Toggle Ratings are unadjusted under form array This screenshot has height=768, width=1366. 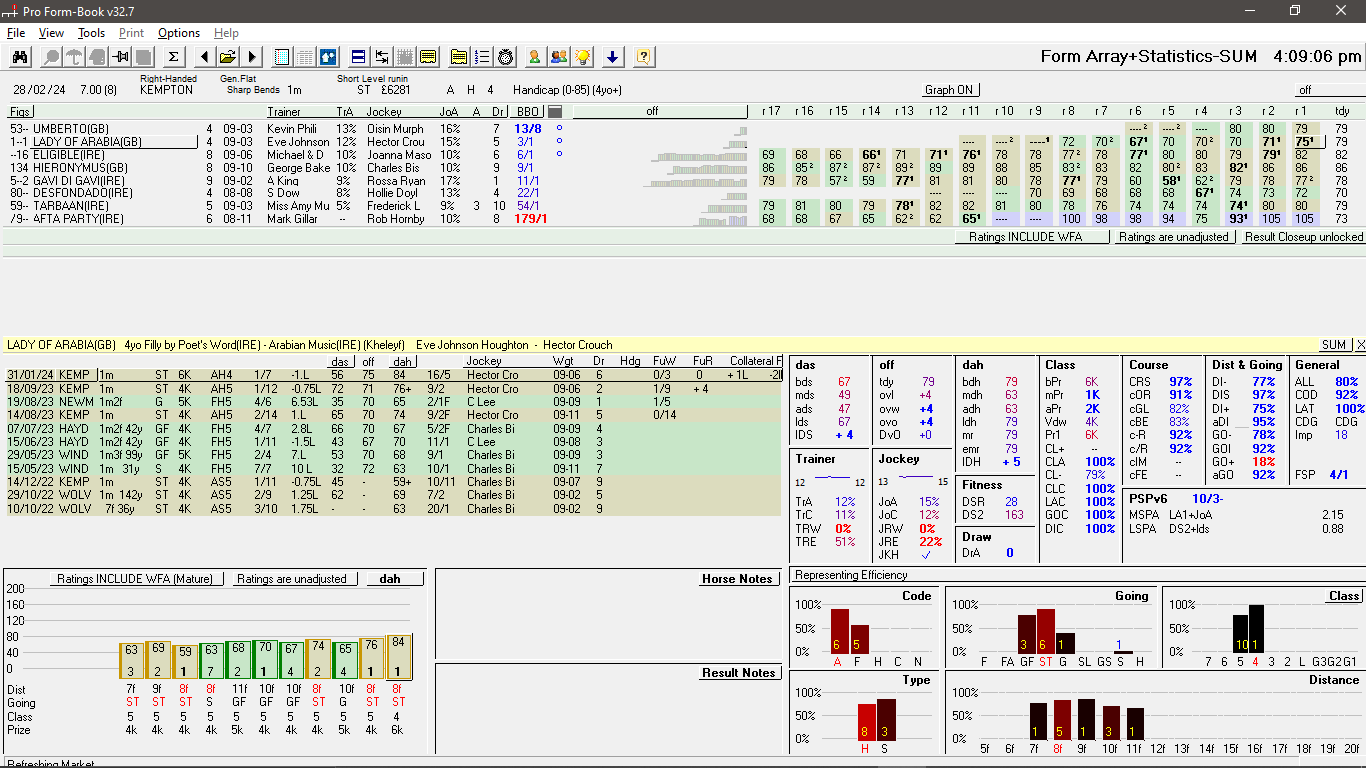click(1173, 237)
